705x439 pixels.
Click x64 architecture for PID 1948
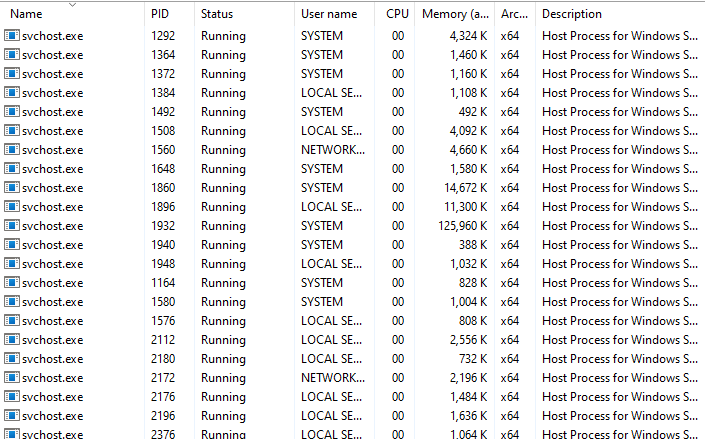[510, 264]
